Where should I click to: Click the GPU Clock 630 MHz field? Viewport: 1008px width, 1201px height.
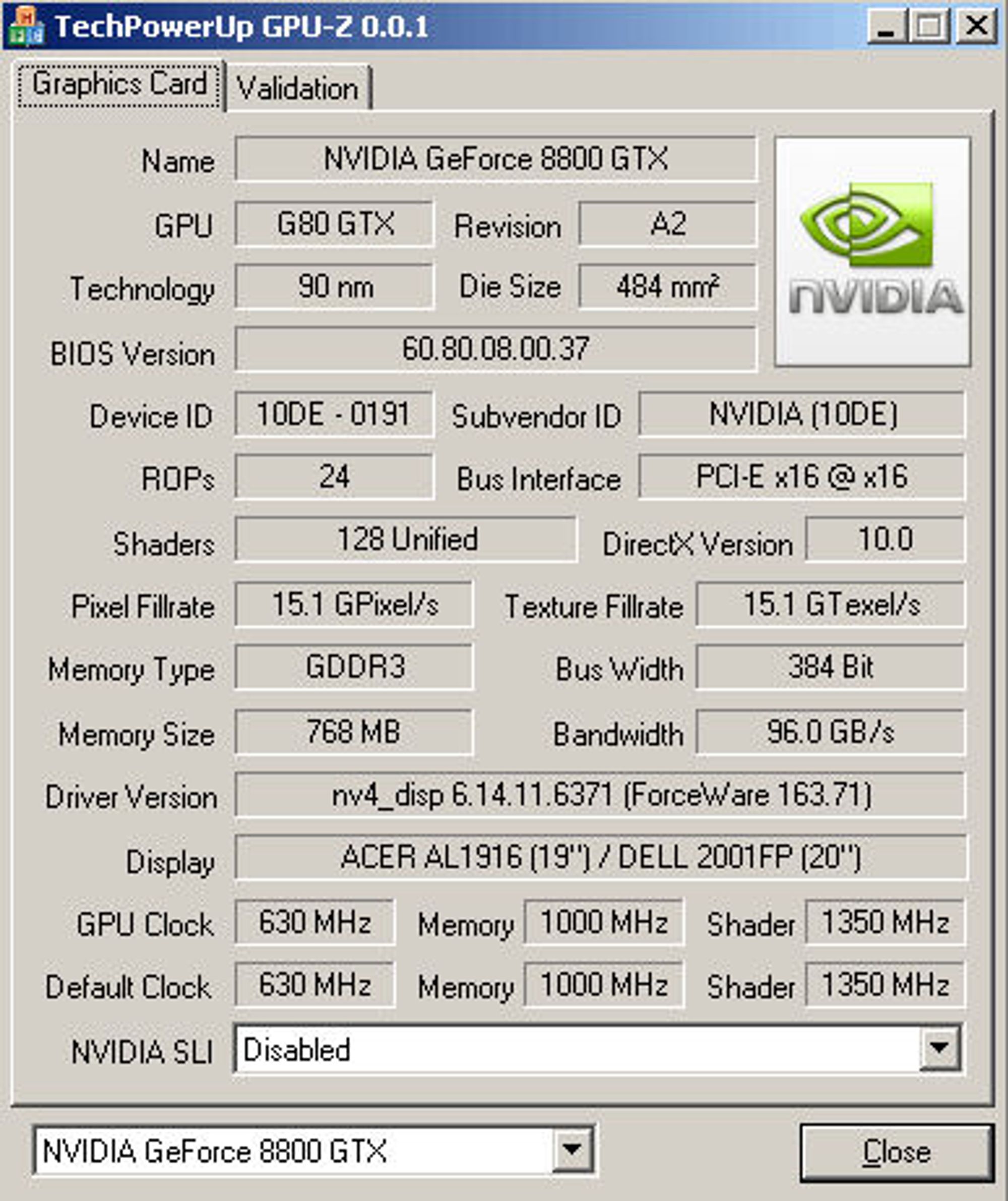pyautogui.click(x=314, y=921)
